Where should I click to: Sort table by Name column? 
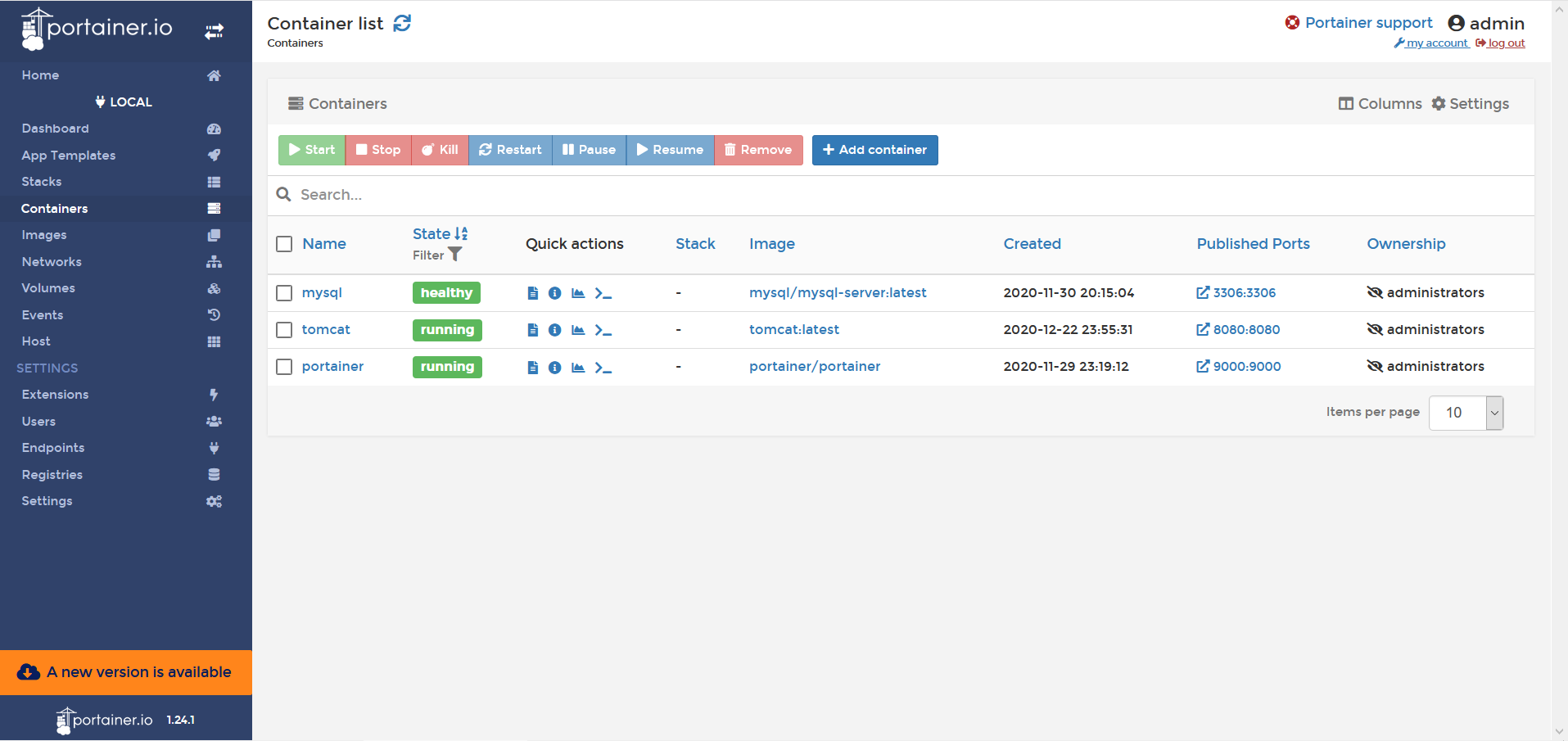pos(324,244)
